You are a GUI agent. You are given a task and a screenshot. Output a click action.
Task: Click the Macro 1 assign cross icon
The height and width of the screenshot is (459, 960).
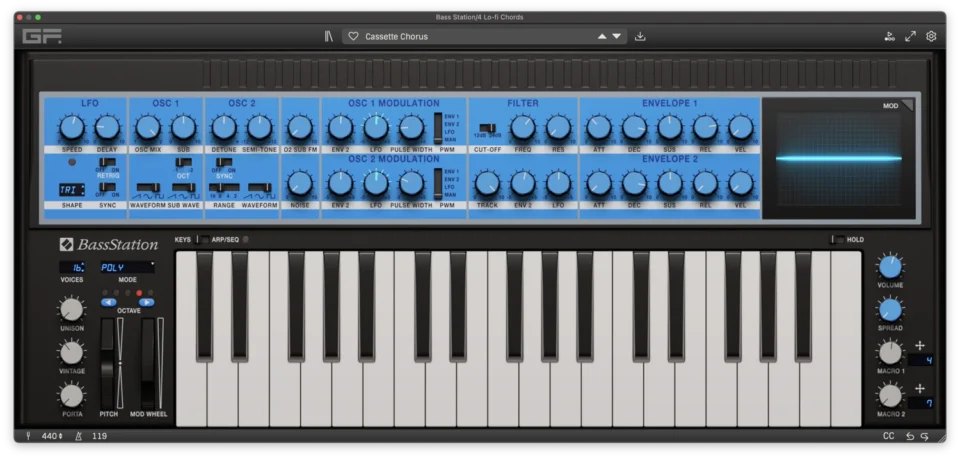tap(920, 346)
